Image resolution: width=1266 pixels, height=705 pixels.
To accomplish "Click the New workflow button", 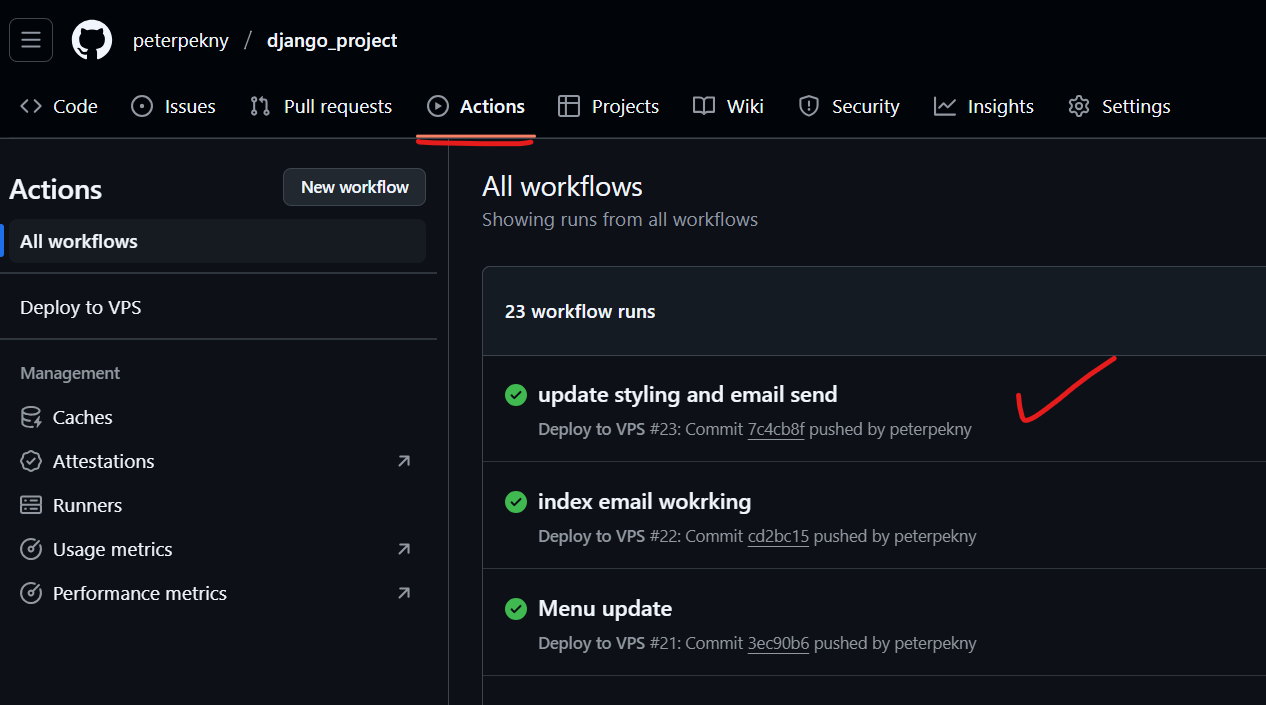I will [354, 187].
